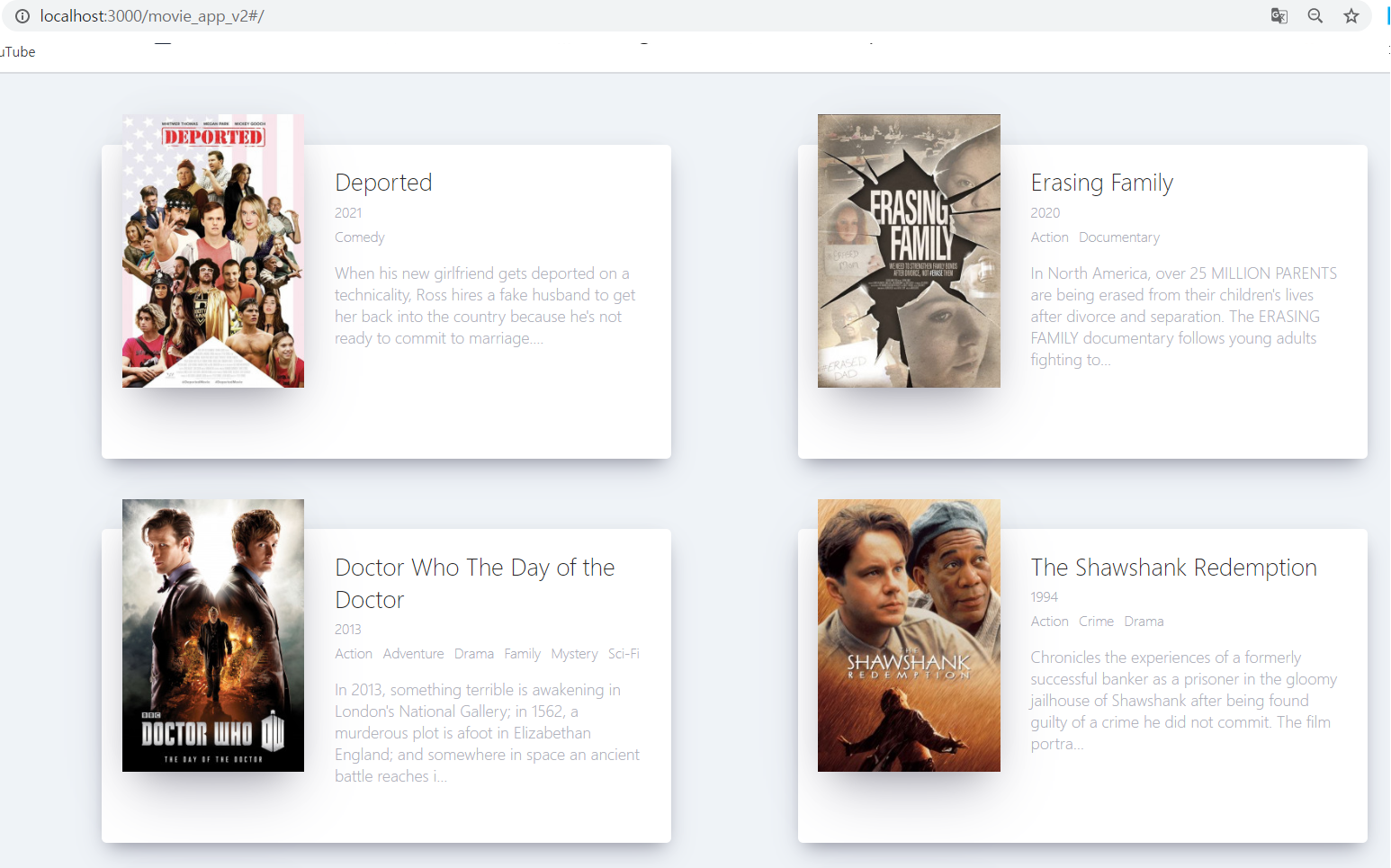Click the Sci-Fi genre of Doctor Who

tap(624, 654)
